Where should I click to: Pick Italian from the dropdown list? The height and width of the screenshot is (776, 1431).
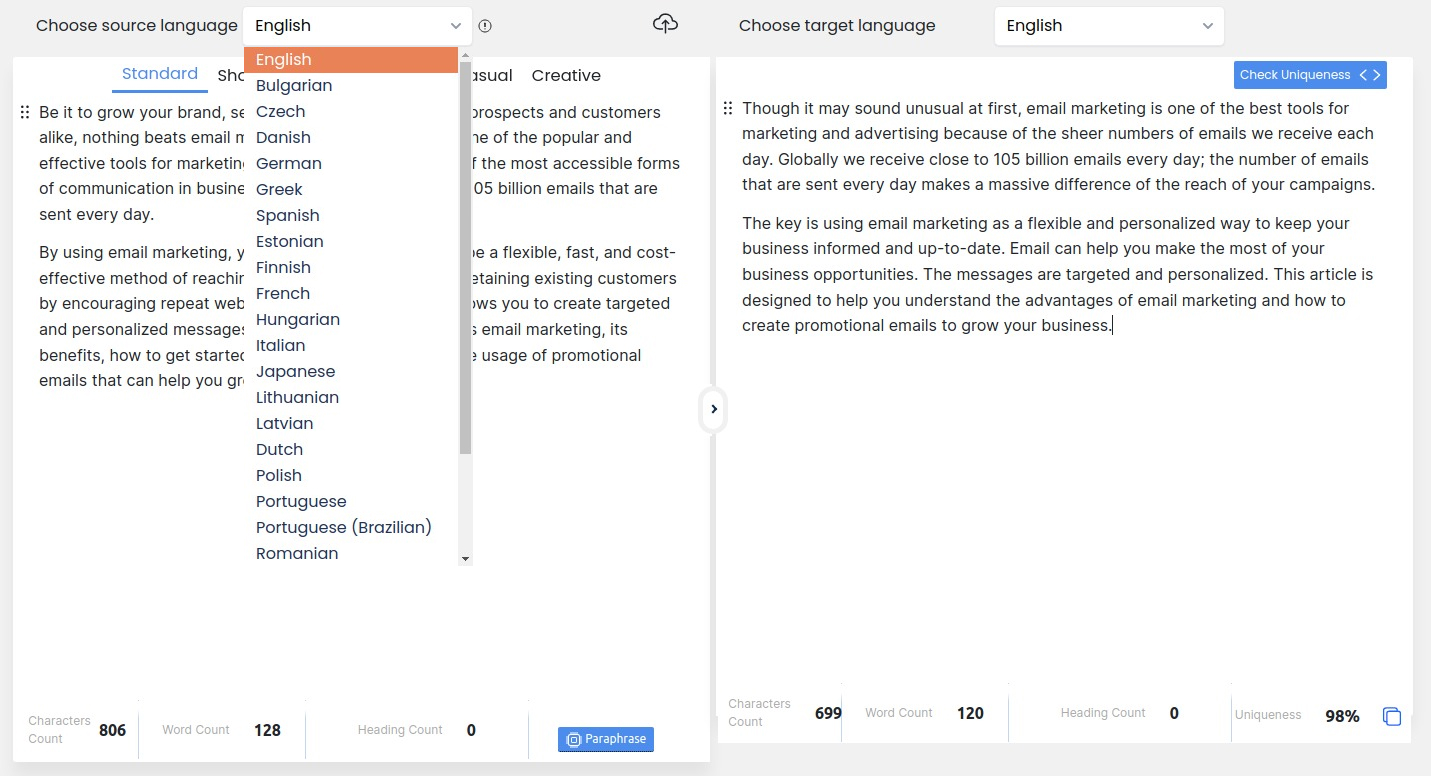point(351,346)
